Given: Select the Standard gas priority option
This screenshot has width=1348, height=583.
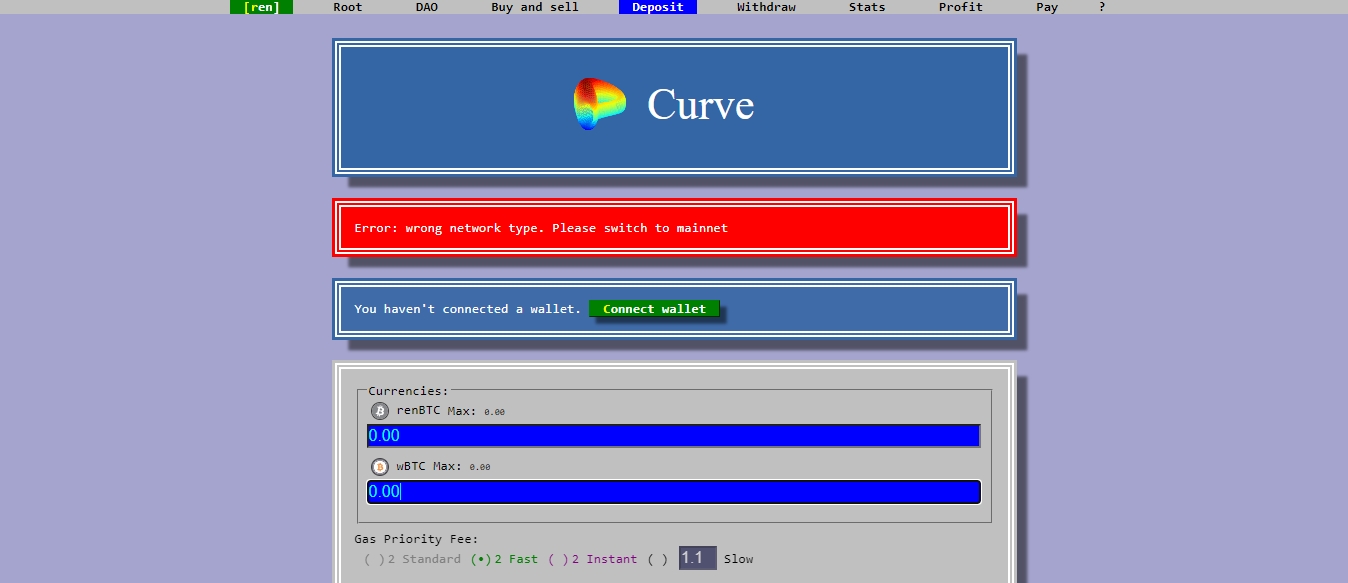Looking at the screenshot, I should [412, 559].
